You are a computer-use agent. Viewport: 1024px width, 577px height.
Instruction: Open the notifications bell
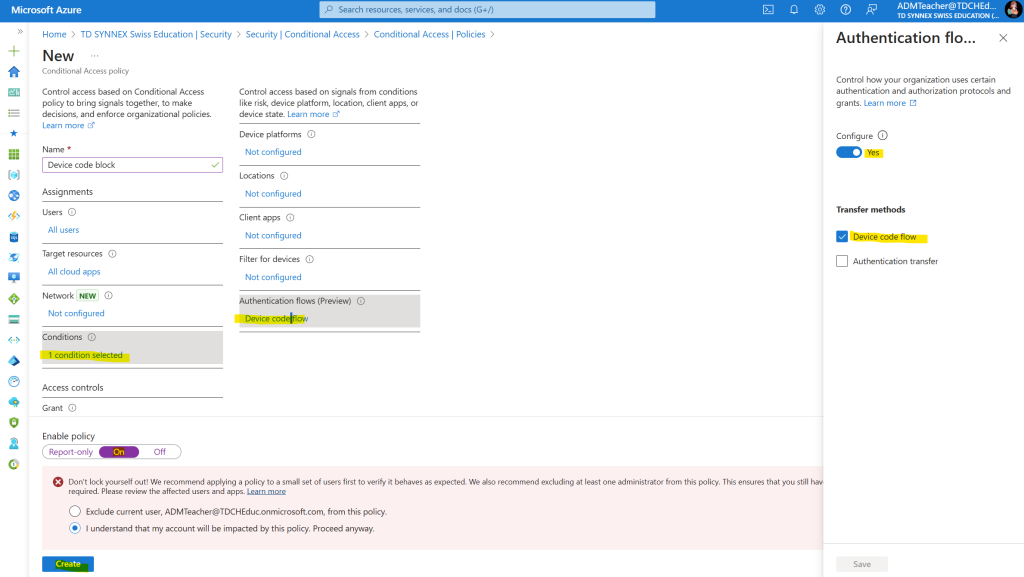(794, 10)
